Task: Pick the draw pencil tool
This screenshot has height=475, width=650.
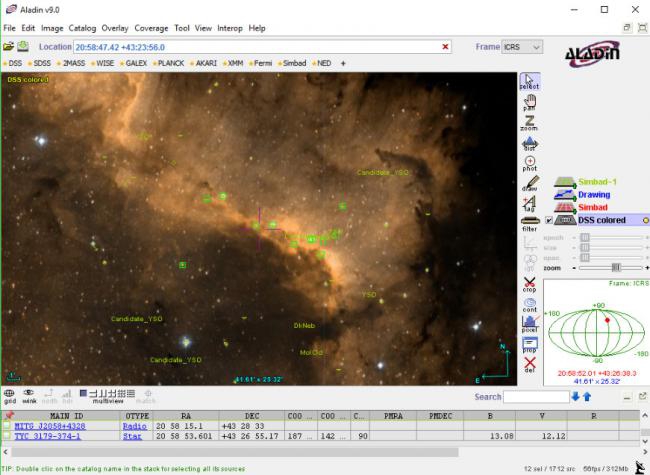Action: [529, 184]
